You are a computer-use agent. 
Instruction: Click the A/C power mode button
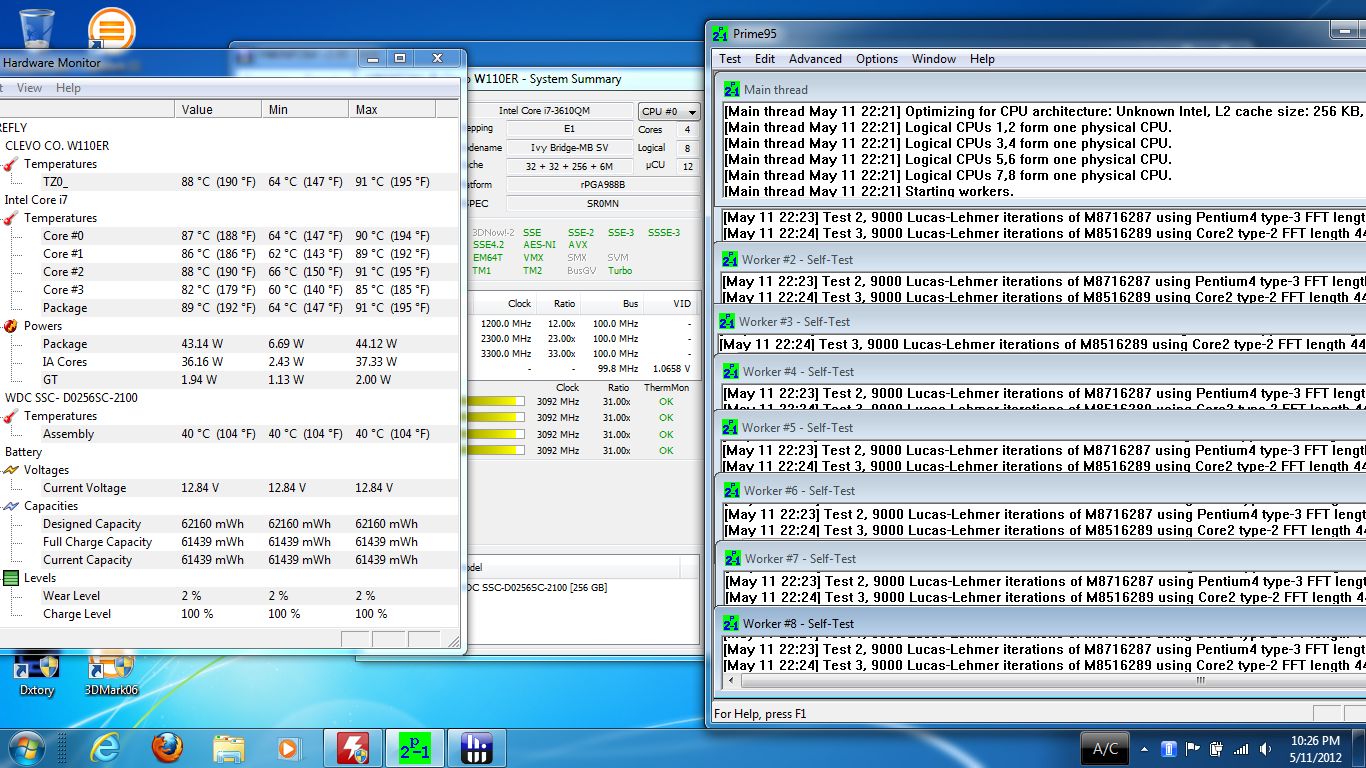(x=1105, y=749)
